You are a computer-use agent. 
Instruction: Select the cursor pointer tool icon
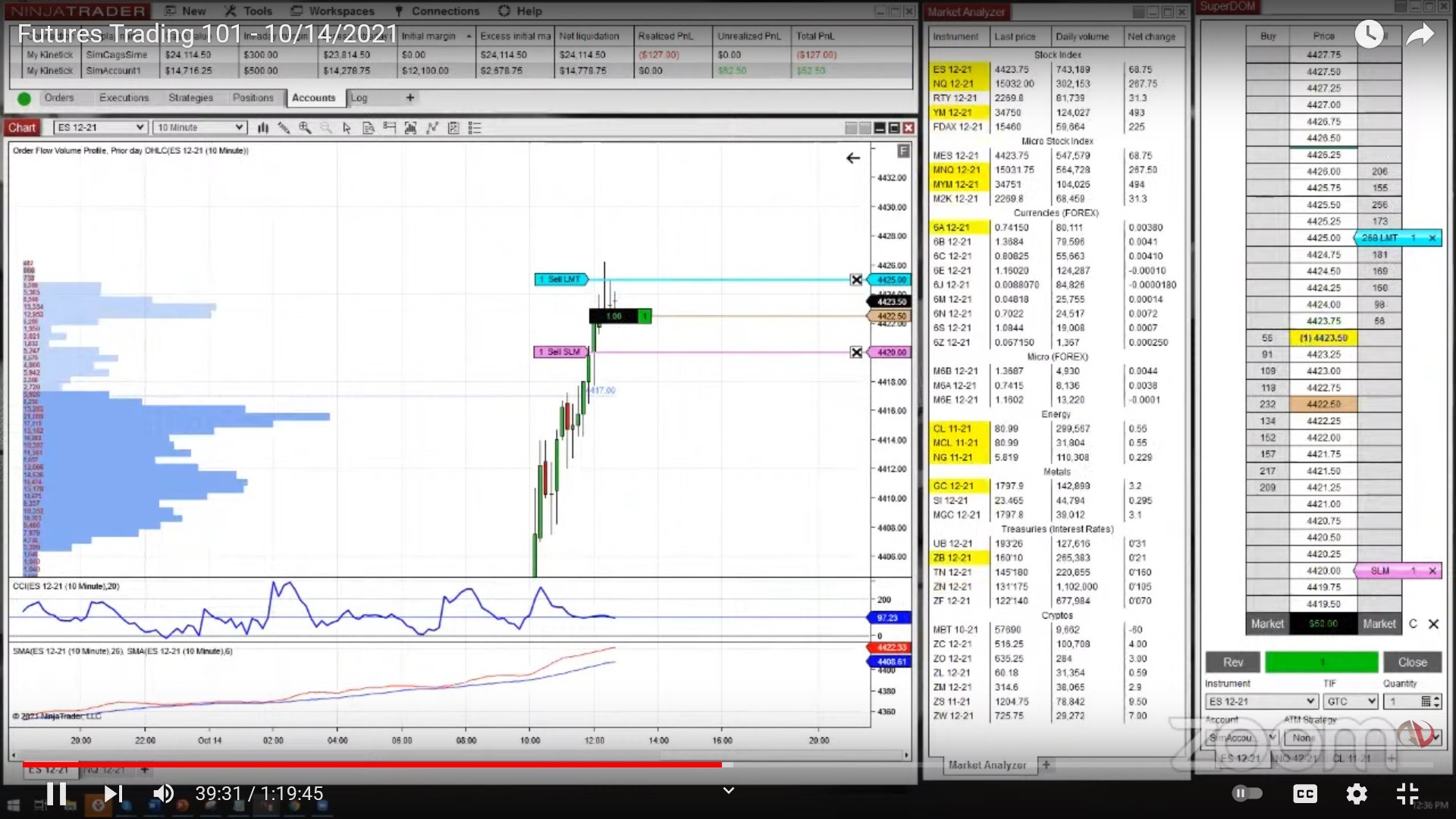pos(347,127)
